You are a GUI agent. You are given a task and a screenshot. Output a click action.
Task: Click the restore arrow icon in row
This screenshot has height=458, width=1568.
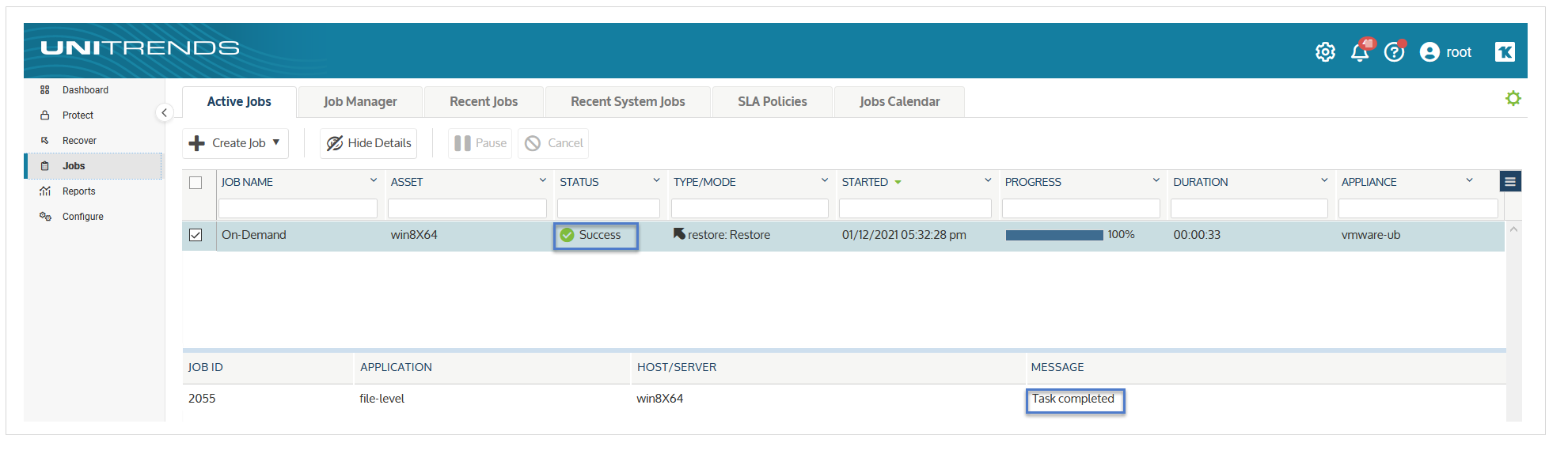coord(679,233)
